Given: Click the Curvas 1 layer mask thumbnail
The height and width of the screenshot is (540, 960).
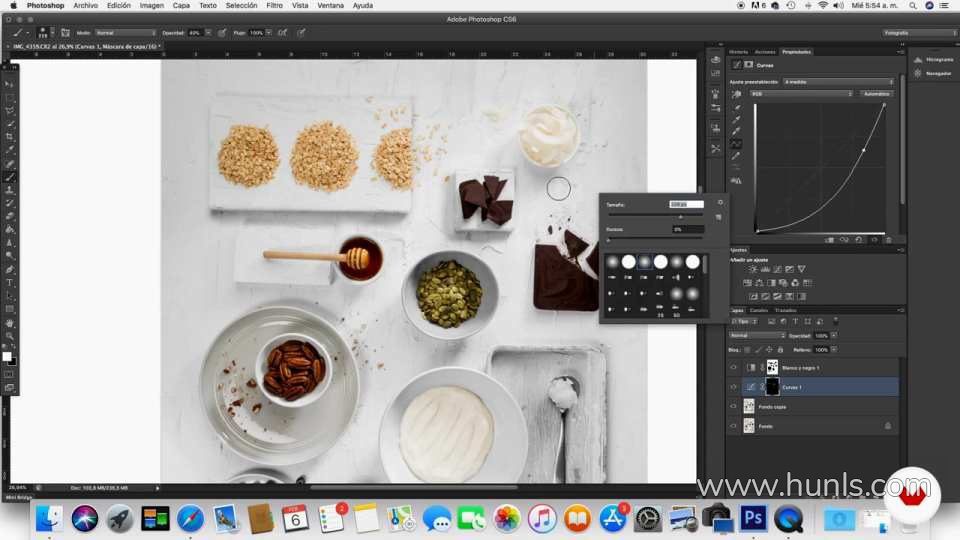Looking at the screenshot, I should 772,387.
